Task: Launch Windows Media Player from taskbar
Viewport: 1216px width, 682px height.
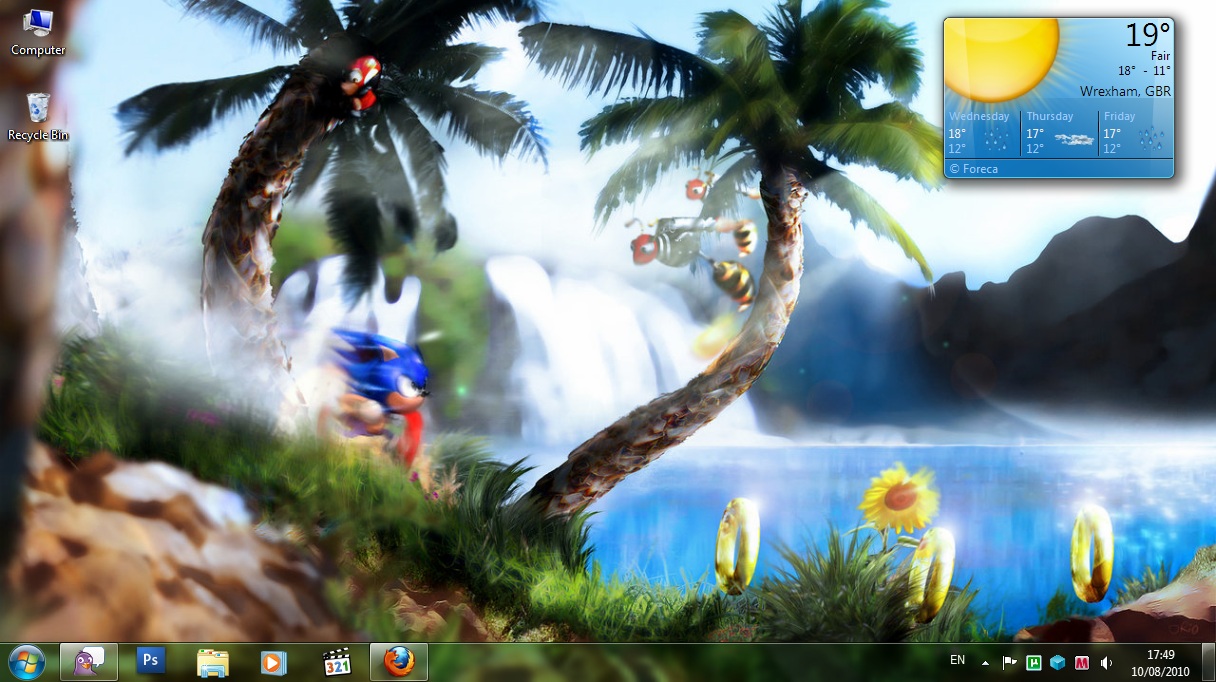Action: coord(274,662)
